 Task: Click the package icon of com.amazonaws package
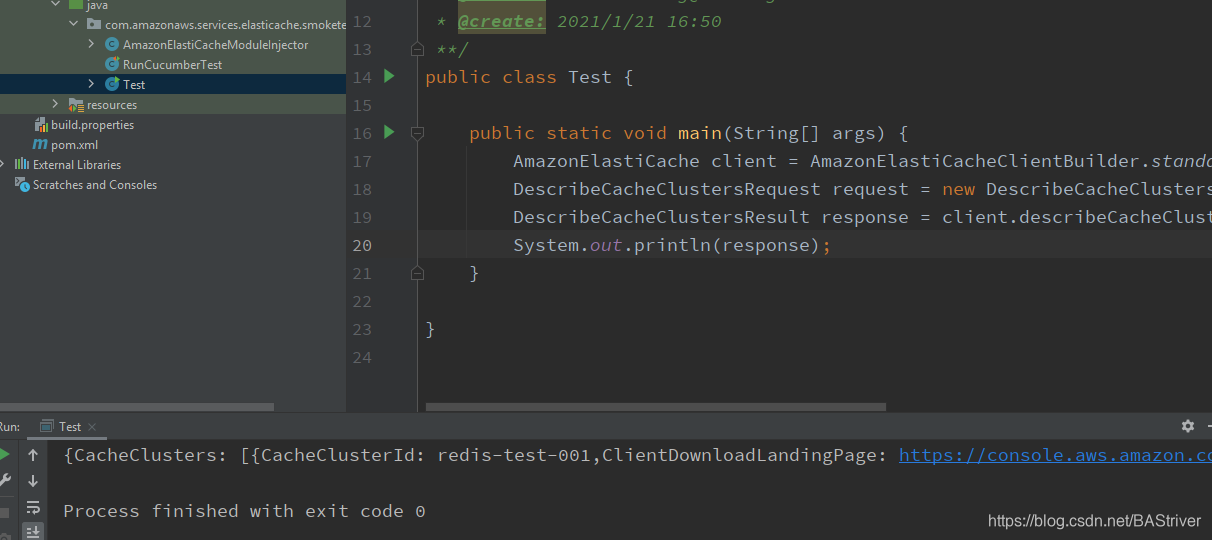pyautogui.click(x=94, y=24)
